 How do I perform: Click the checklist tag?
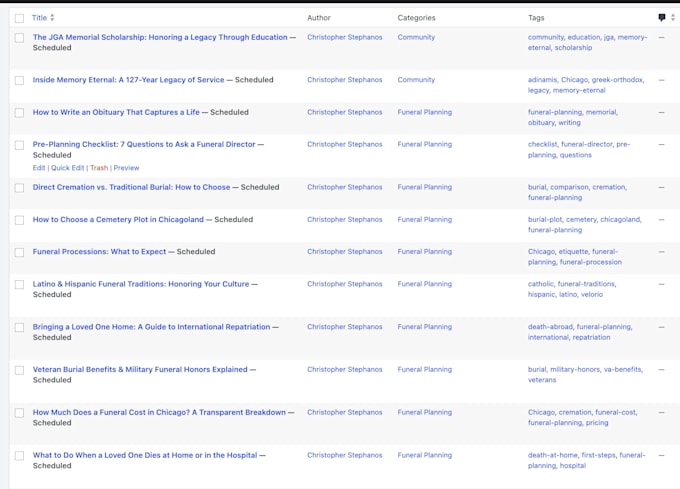click(543, 144)
